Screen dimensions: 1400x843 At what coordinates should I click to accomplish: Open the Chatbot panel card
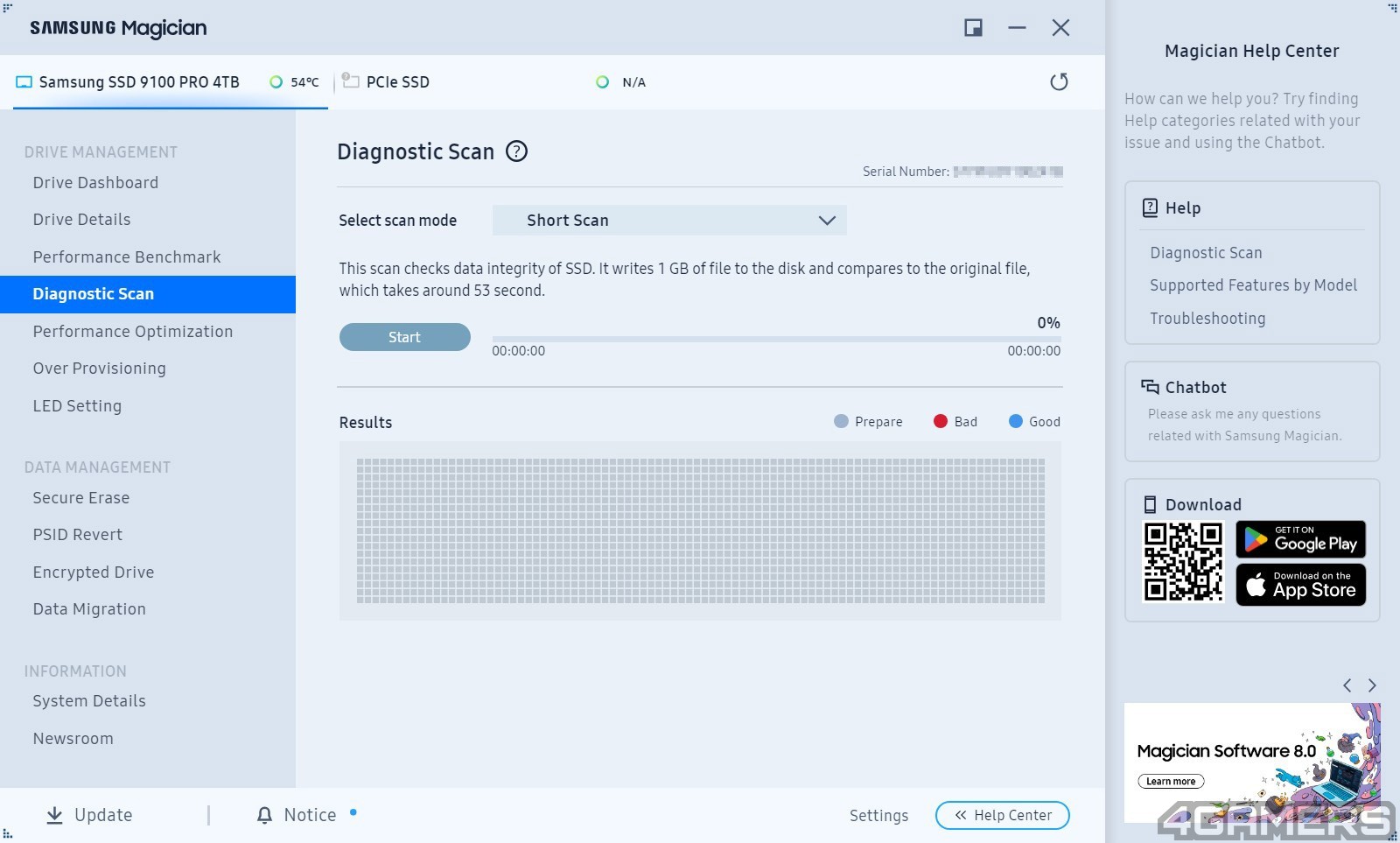point(1252,411)
